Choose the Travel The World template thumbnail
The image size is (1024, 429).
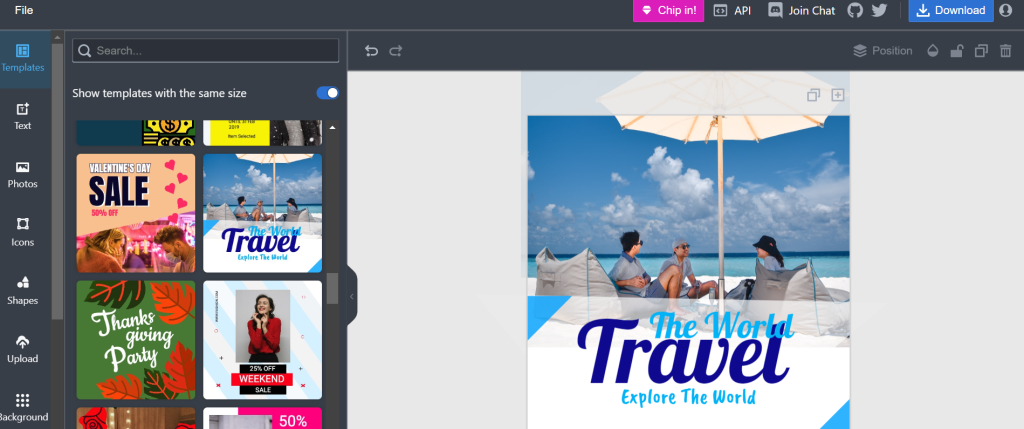click(263, 213)
